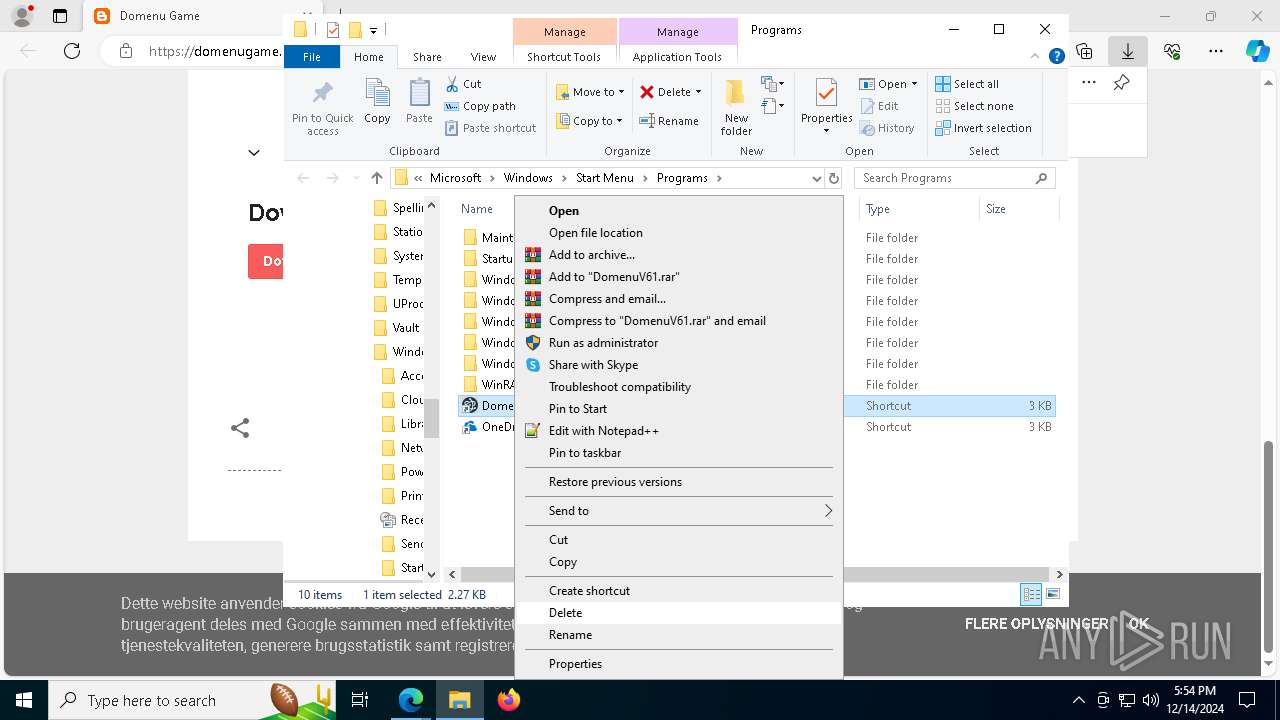1280x720 pixels.
Task: Switch to the View tab
Action: coord(483,57)
